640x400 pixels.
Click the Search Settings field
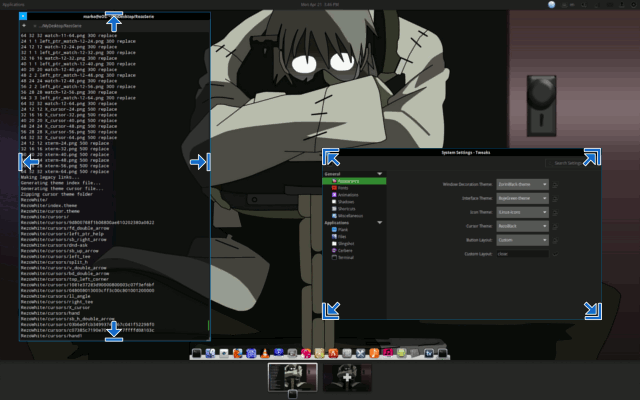(570, 163)
